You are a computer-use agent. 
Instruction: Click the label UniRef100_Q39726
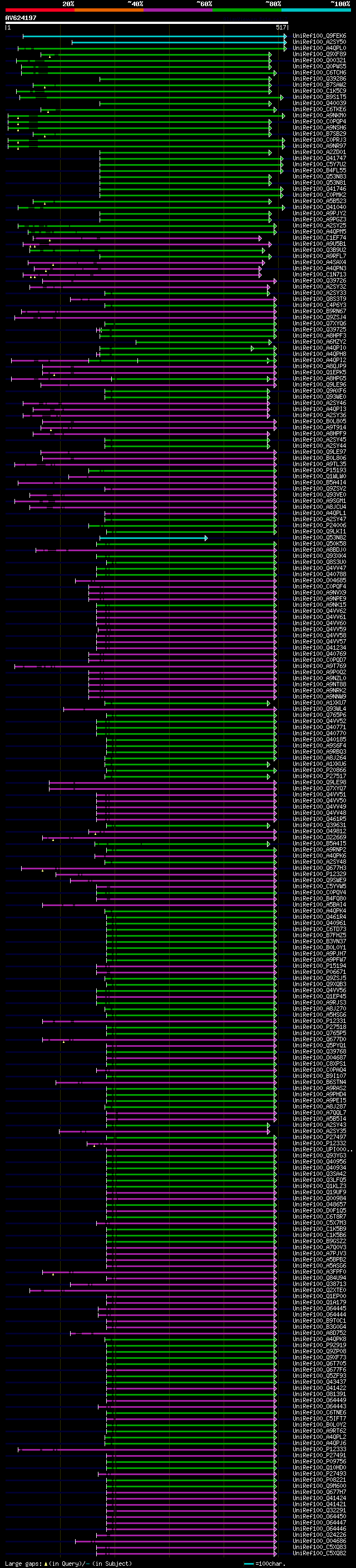pos(319,280)
